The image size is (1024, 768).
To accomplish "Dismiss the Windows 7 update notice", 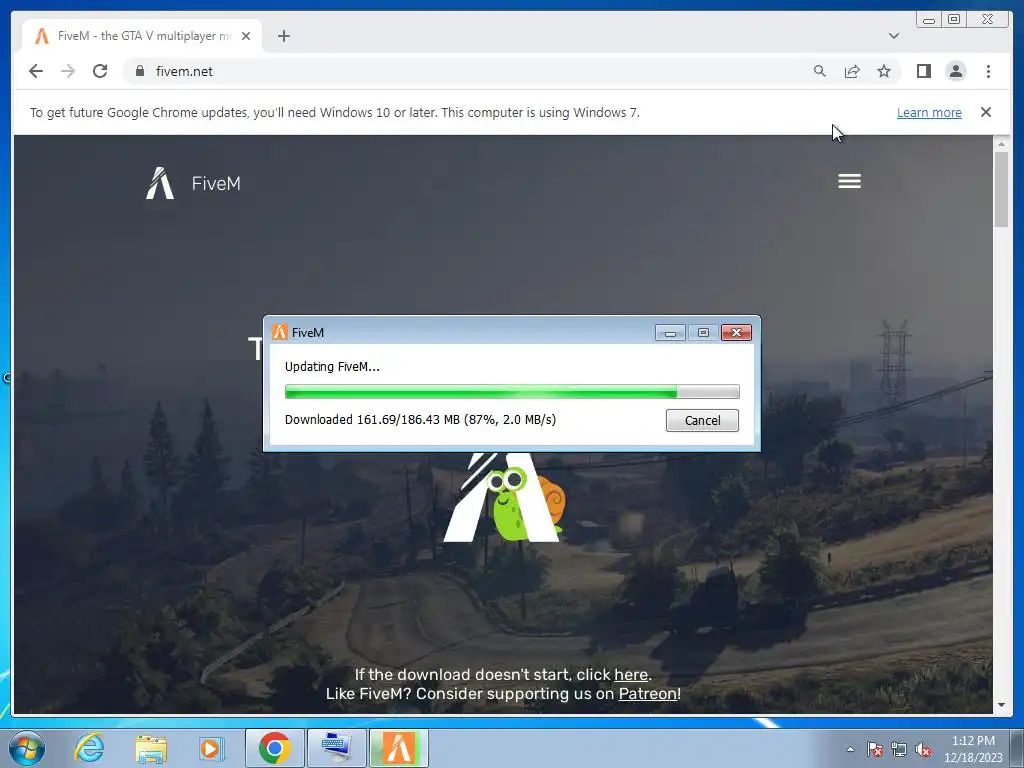I will pyautogui.click(x=985, y=112).
